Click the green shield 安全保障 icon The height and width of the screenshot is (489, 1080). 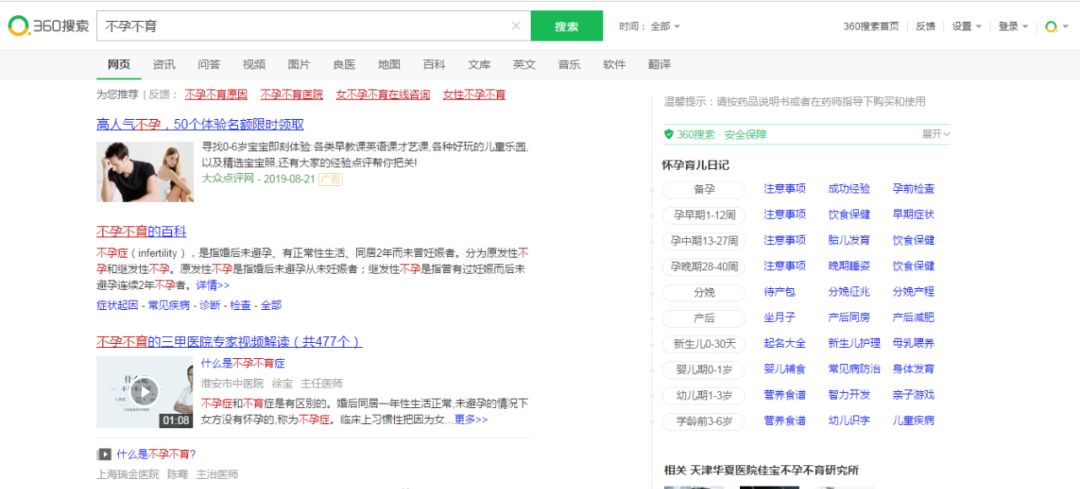[668, 134]
